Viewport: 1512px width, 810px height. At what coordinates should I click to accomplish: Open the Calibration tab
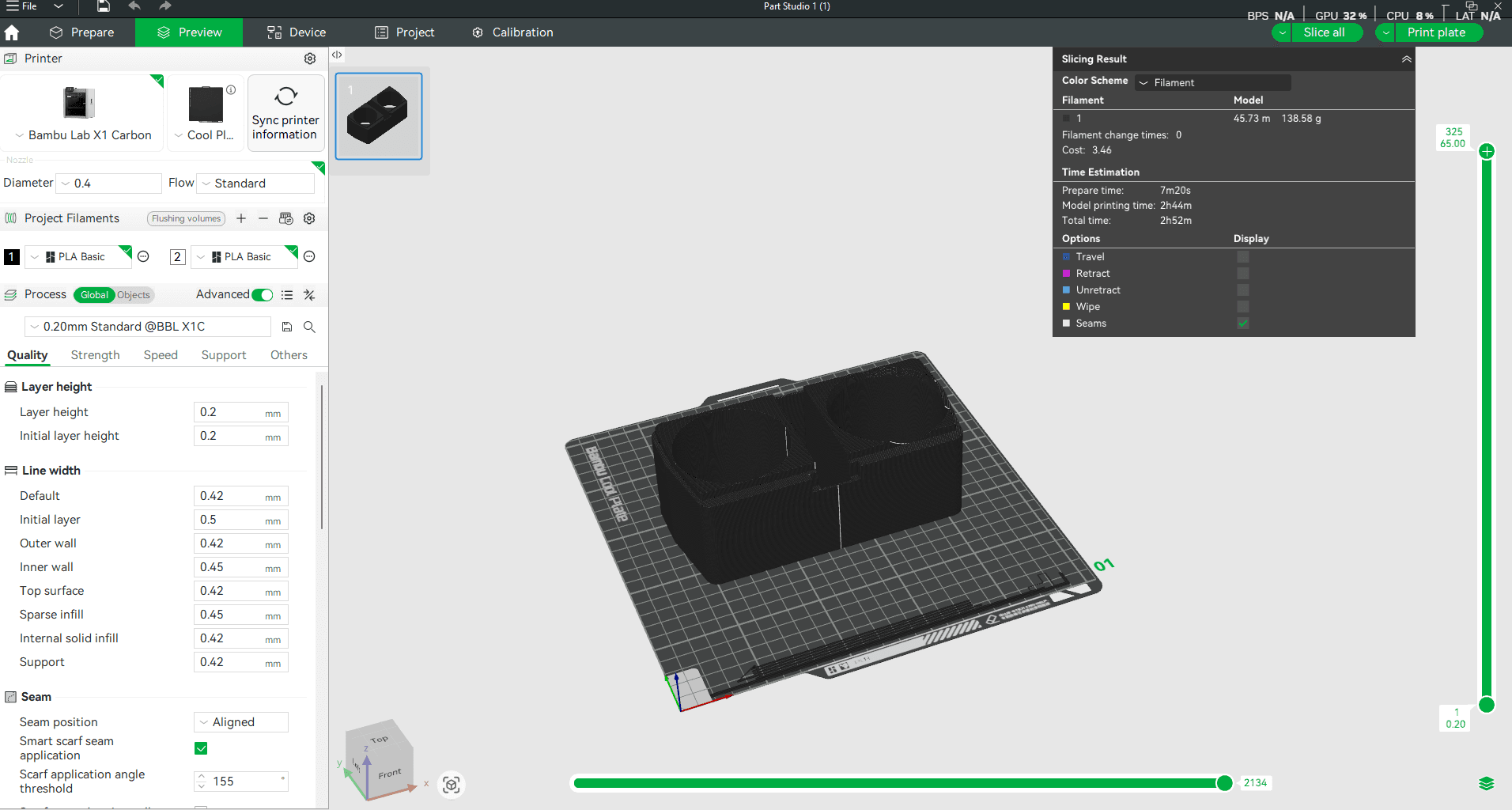pyautogui.click(x=512, y=32)
